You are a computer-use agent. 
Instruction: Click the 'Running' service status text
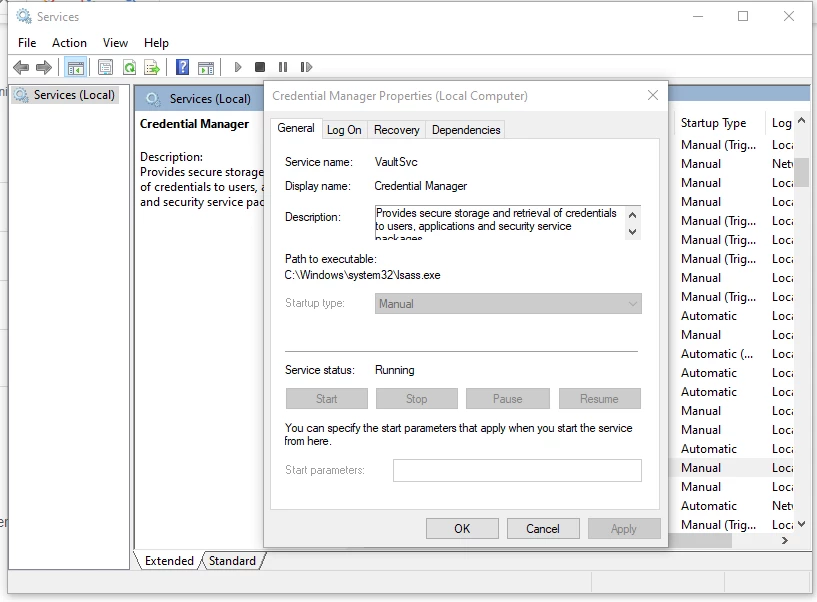pos(394,370)
